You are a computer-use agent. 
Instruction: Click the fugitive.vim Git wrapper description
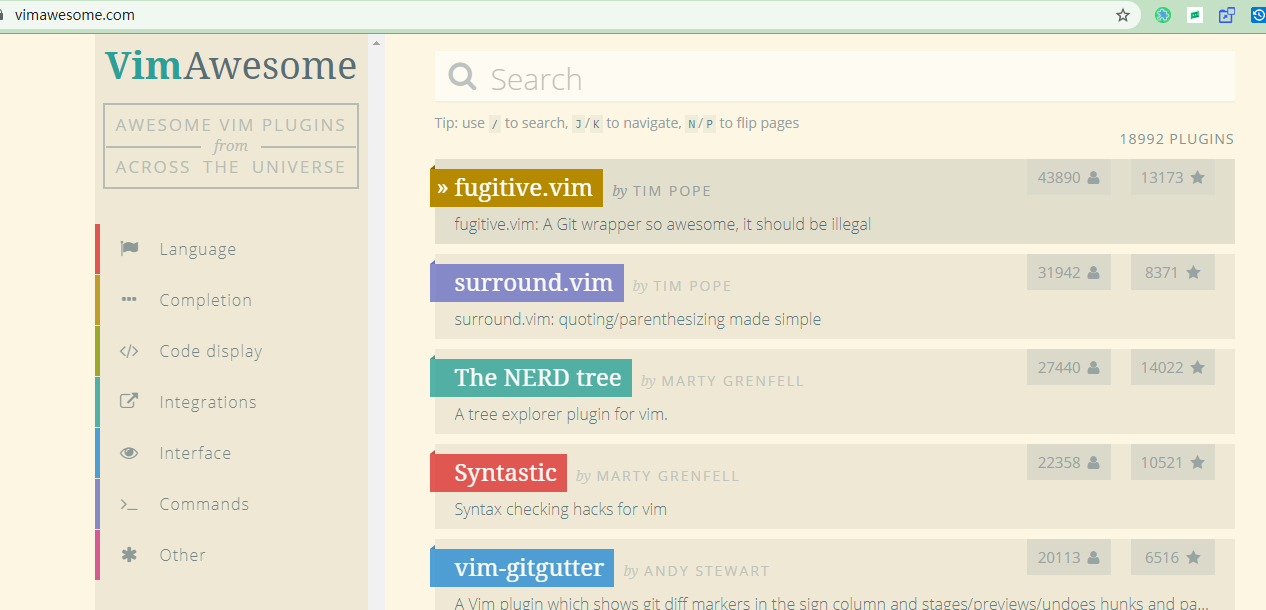point(662,224)
